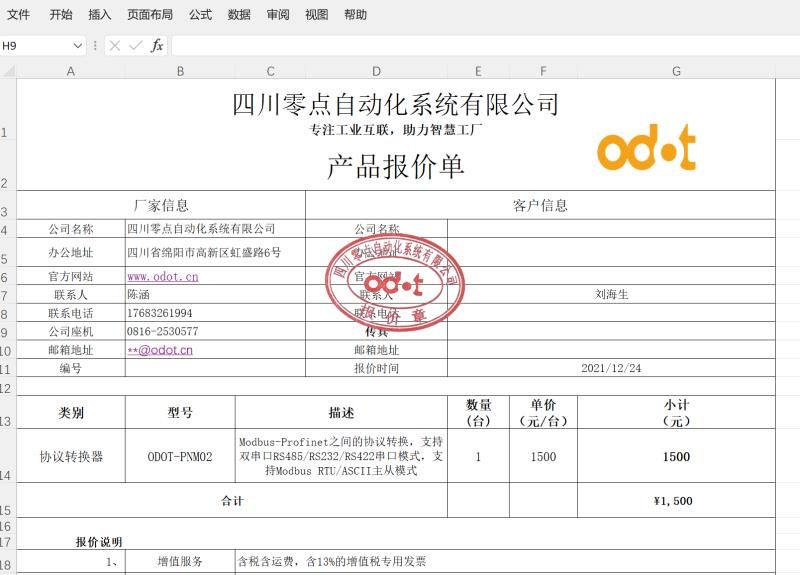Select the 描述 table header
Viewport: 800px width, 575px height.
[341, 412]
